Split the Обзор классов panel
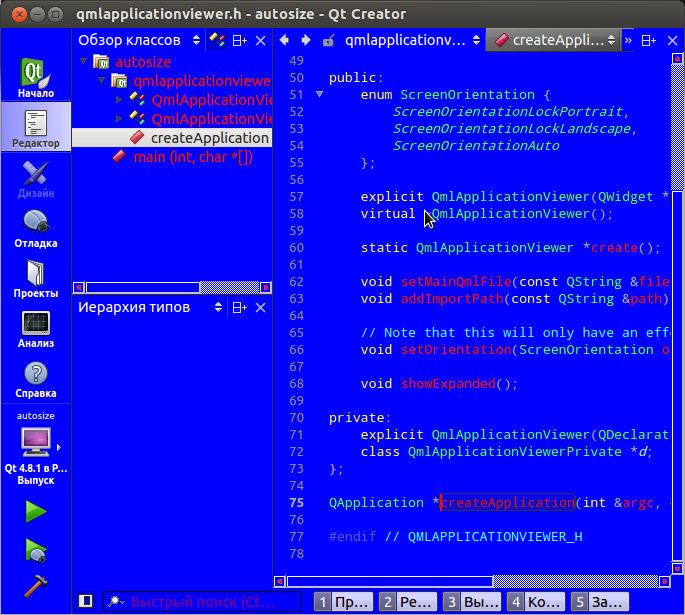Image resolution: width=685 pixels, height=615 pixels. coord(239,41)
